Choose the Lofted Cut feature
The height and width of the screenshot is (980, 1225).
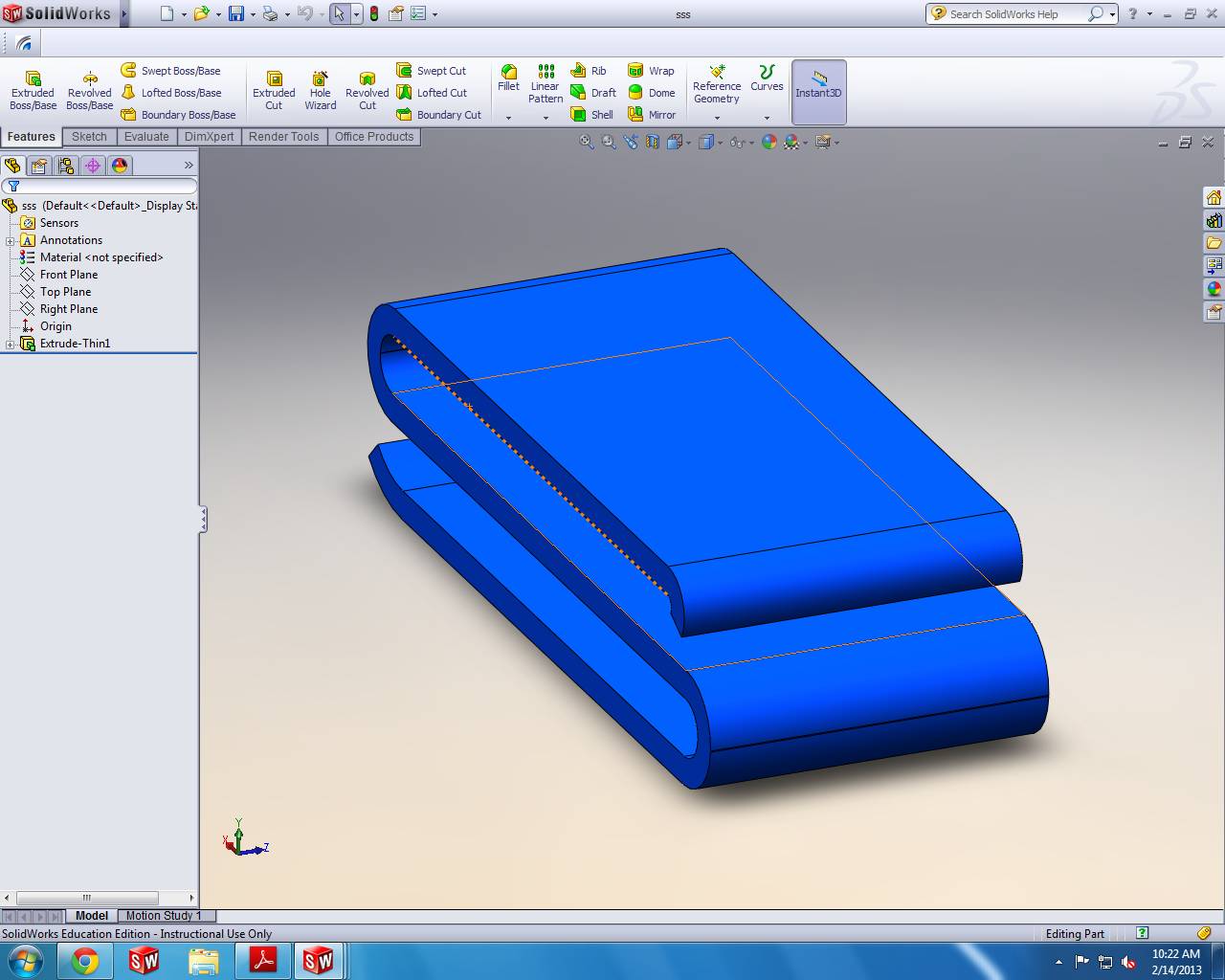(x=432, y=93)
